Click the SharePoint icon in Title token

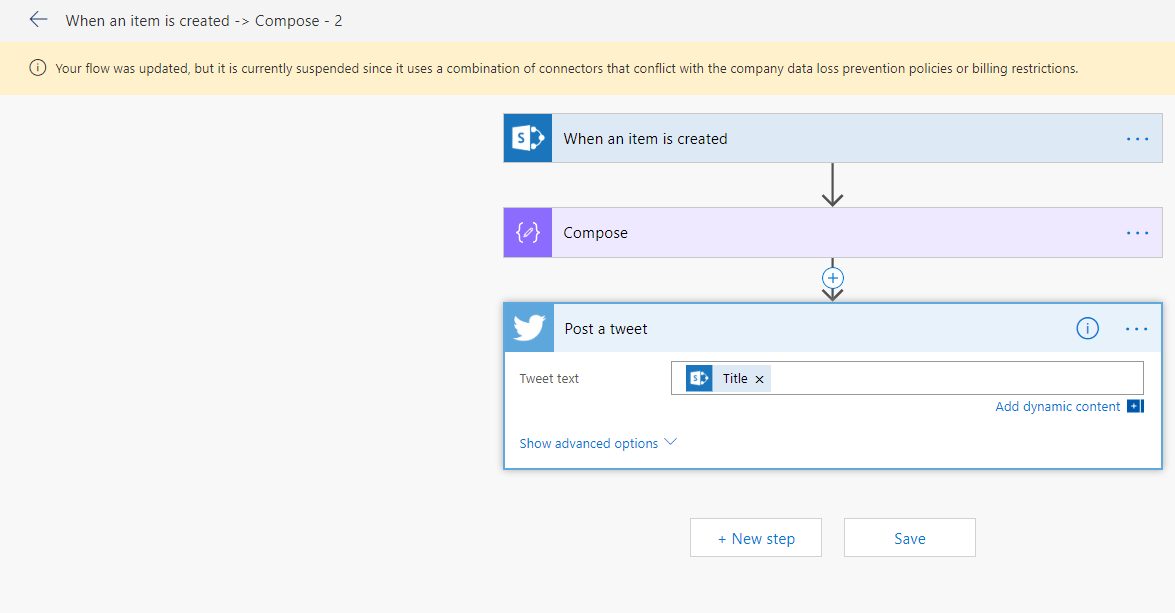click(699, 378)
